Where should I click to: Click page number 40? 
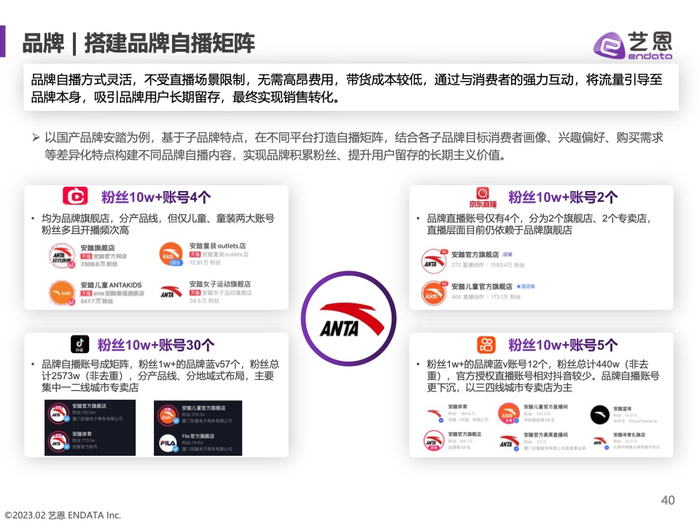(x=668, y=500)
